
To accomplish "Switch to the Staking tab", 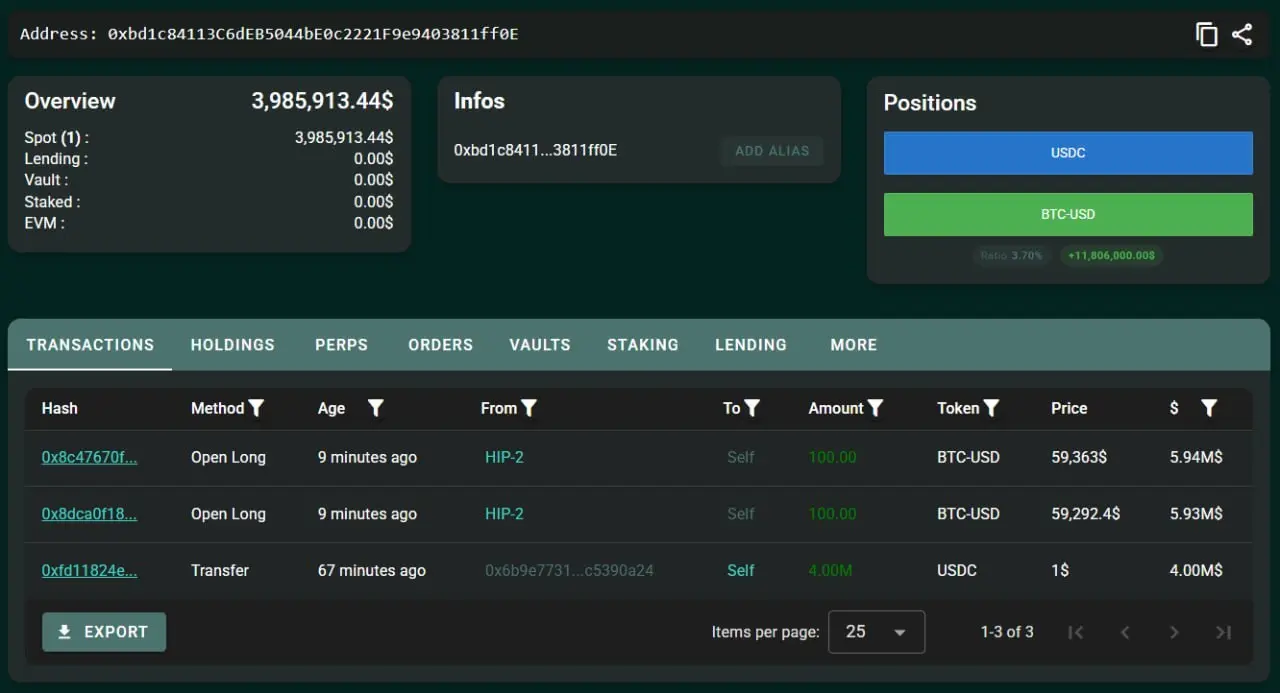I will pos(643,345).
